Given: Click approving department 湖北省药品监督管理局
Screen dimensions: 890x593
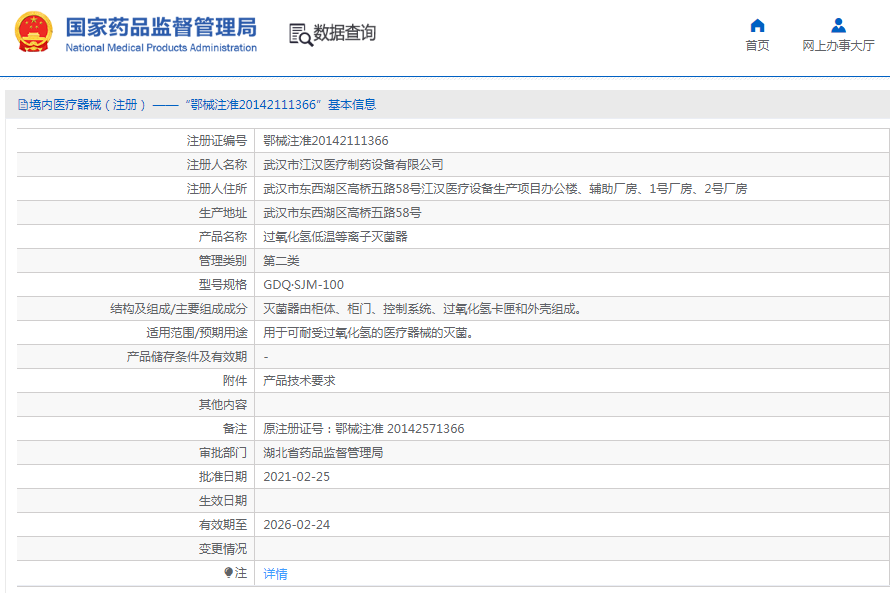Looking at the screenshot, I should pos(323,453).
